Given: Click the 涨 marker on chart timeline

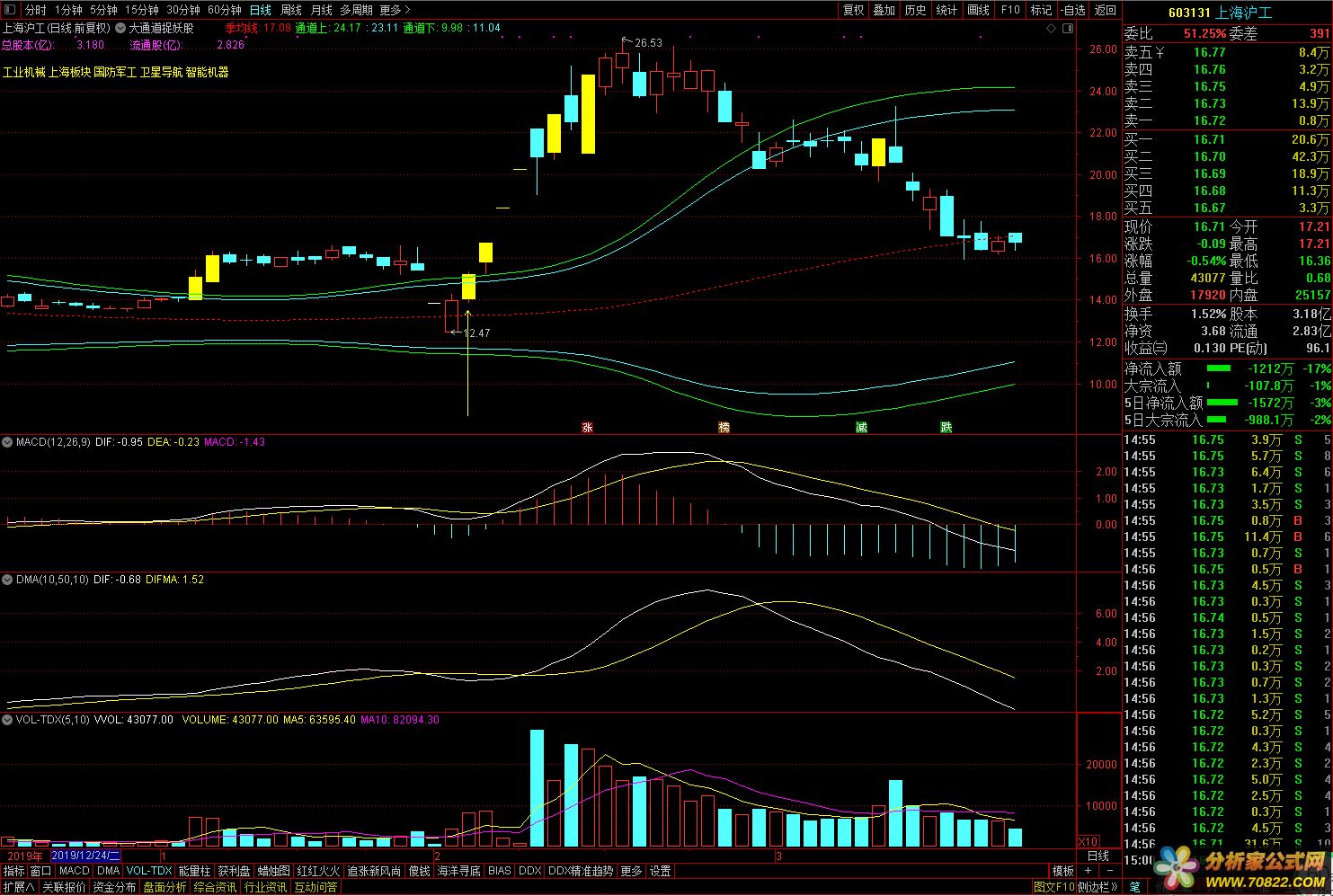Looking at the screenshot, I should (x=587, y=428).
